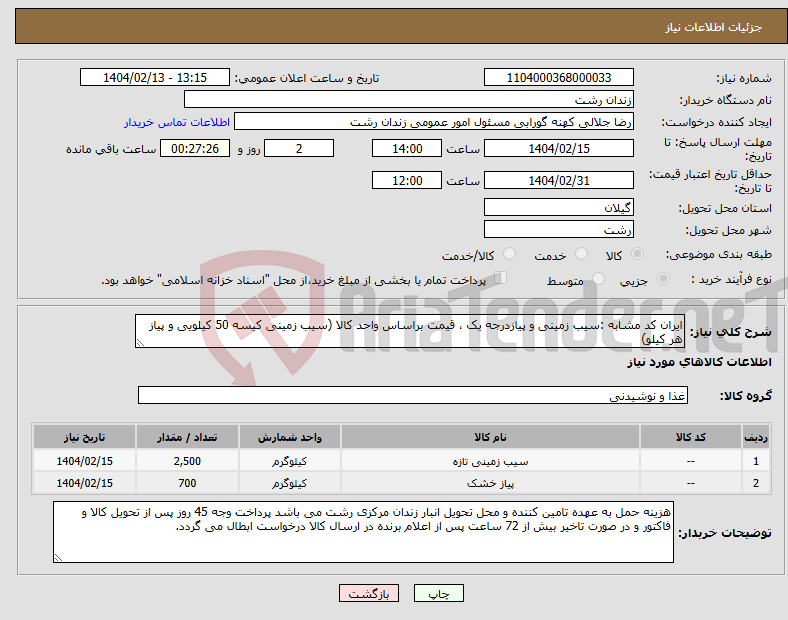Screen dimensions: 788x620
Task: Click the چاپ print button
Action: click(439, 593)
